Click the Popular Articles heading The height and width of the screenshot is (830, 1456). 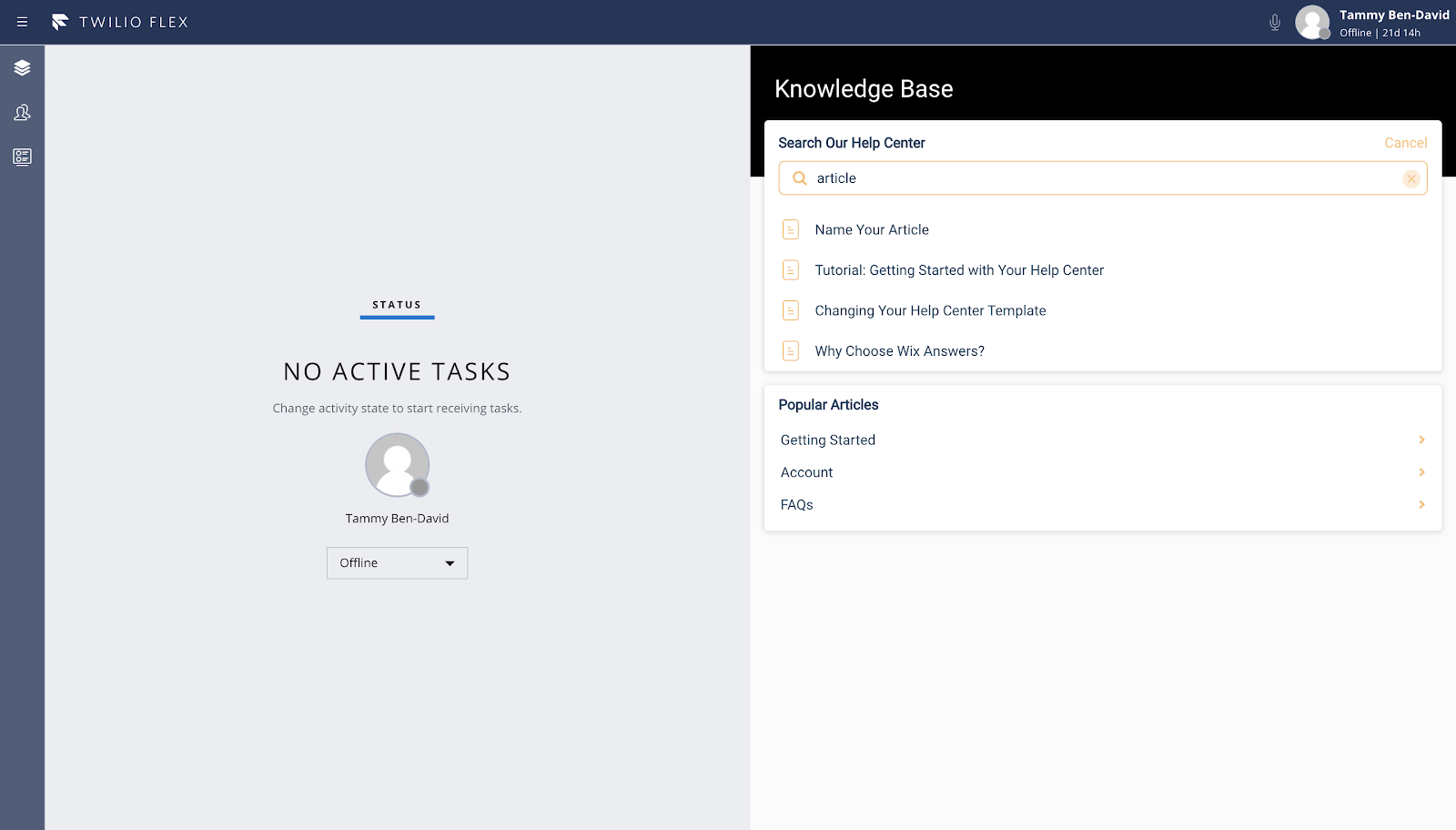tap(828, 405)
